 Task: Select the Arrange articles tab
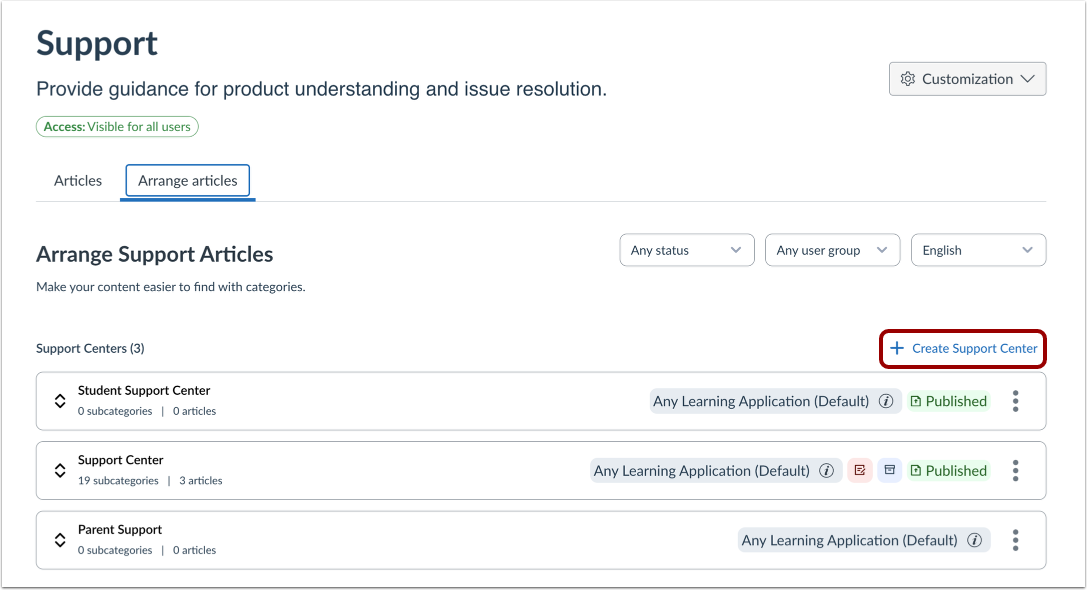click(x=188, y=181)
